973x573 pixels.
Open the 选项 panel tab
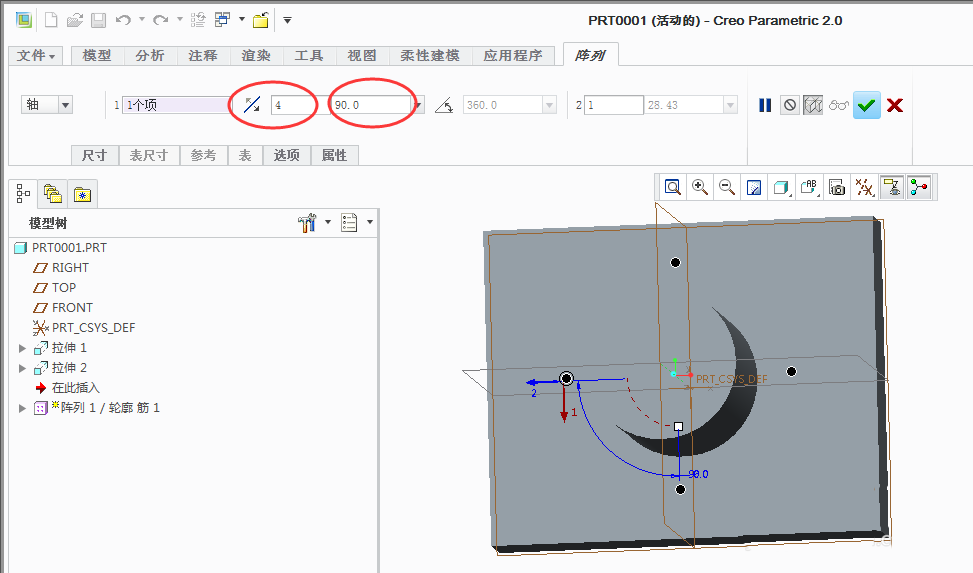point(287,155)
